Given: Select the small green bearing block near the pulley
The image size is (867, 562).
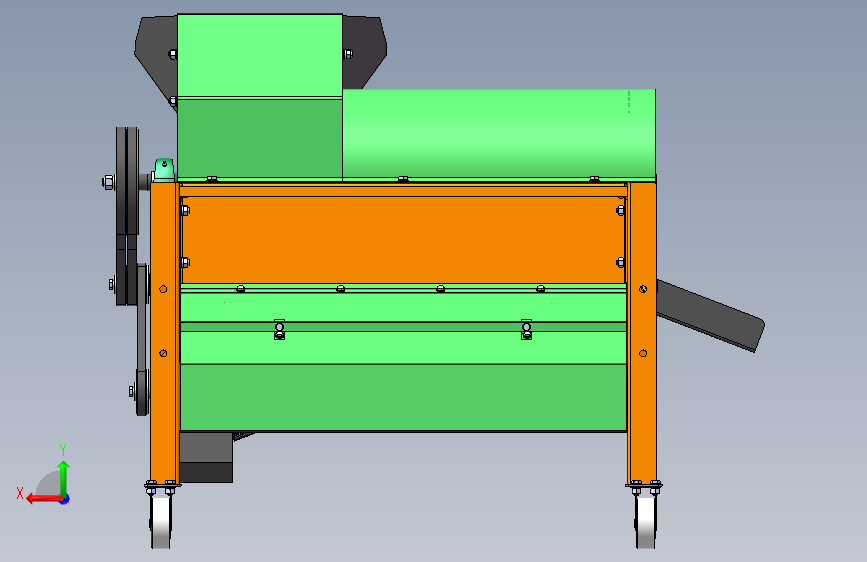Looking at the screenshot, I should tap(164, 169).
